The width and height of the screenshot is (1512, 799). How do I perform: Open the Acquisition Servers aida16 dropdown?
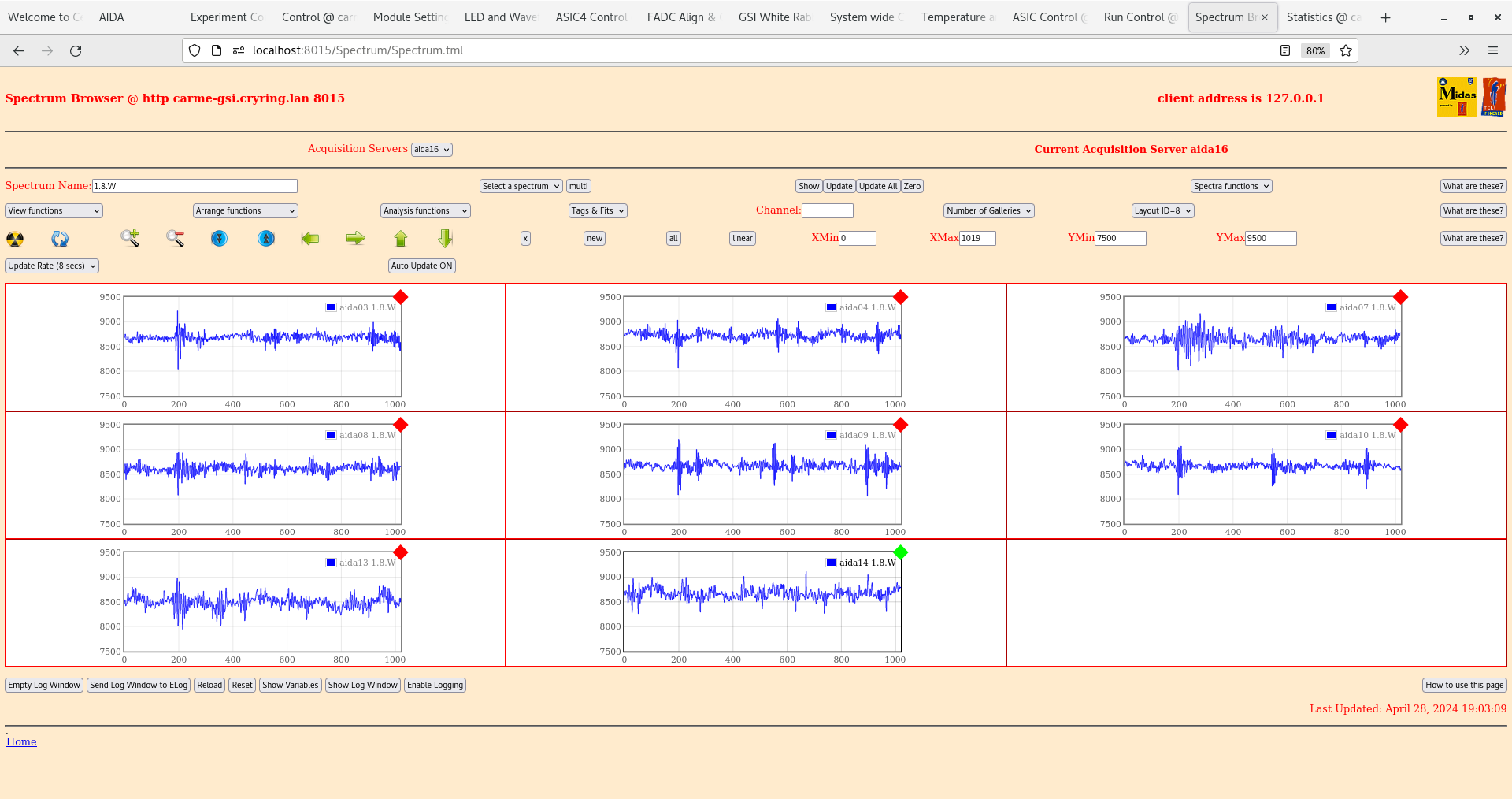pyautogui.click(x=432, y=150)
